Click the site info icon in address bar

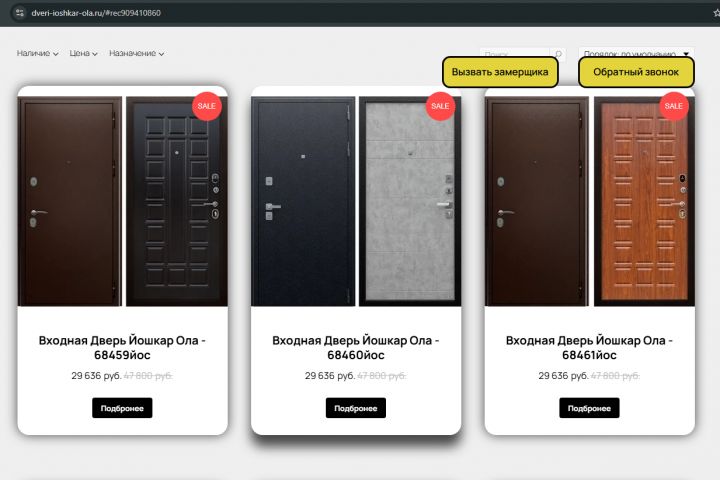(19, 13)
